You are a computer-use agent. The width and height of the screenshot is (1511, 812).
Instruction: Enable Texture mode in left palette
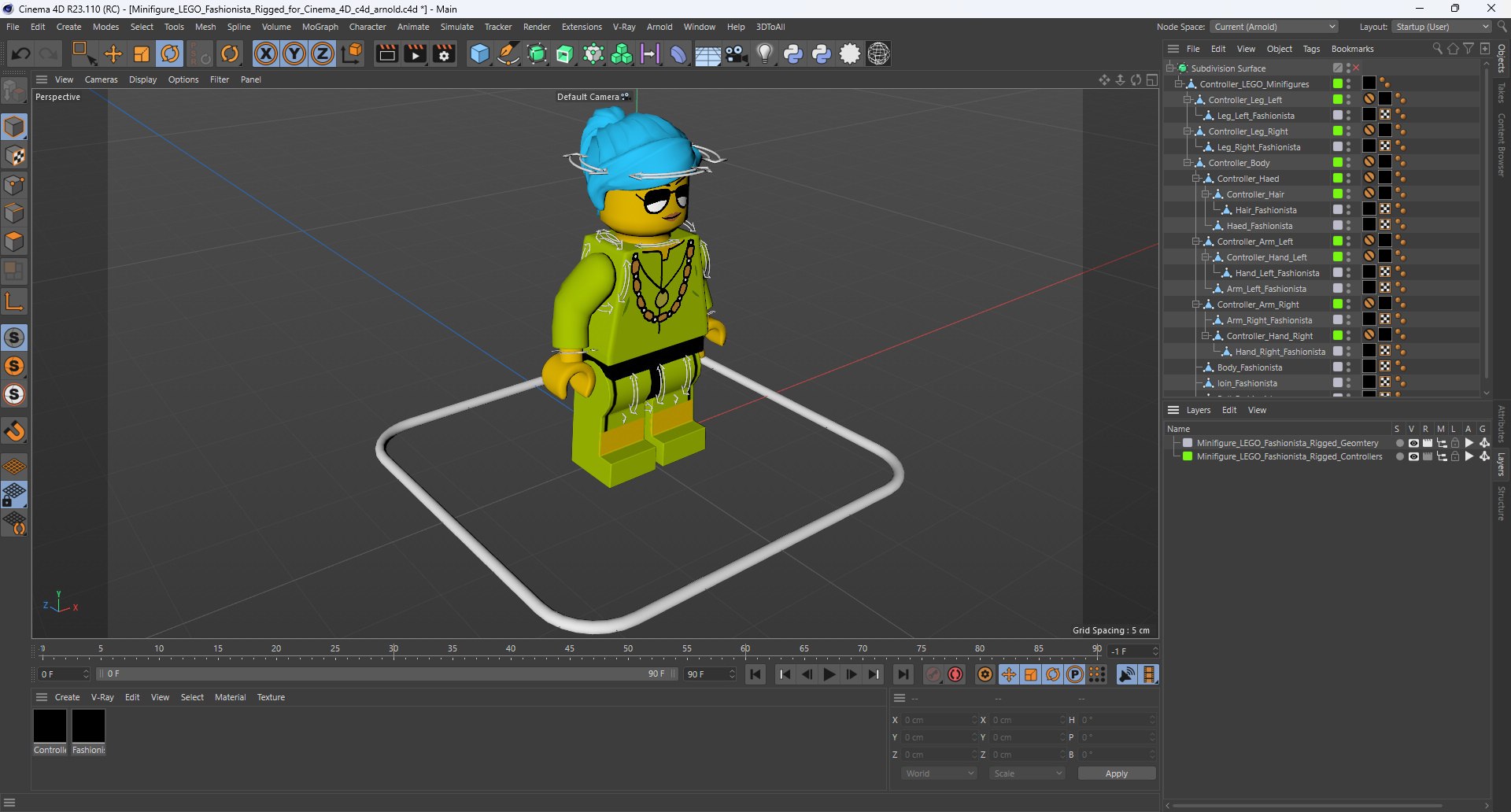click(x=14, y=156)
